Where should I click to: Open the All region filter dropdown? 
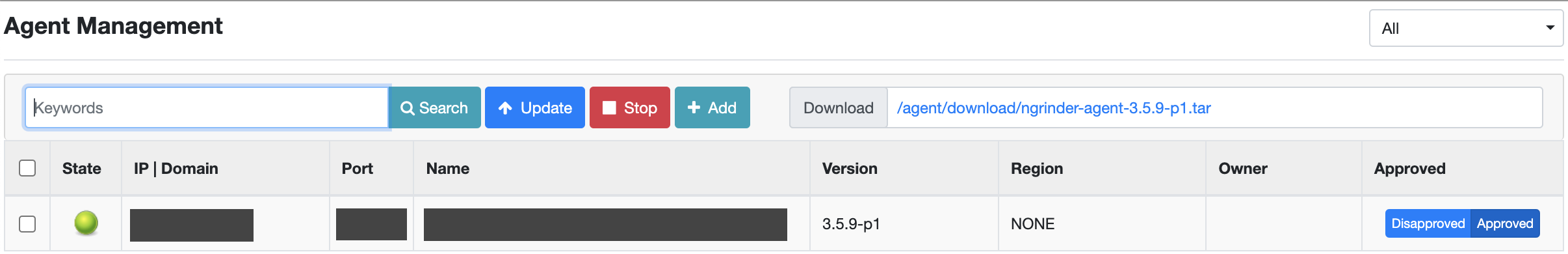1466,28
